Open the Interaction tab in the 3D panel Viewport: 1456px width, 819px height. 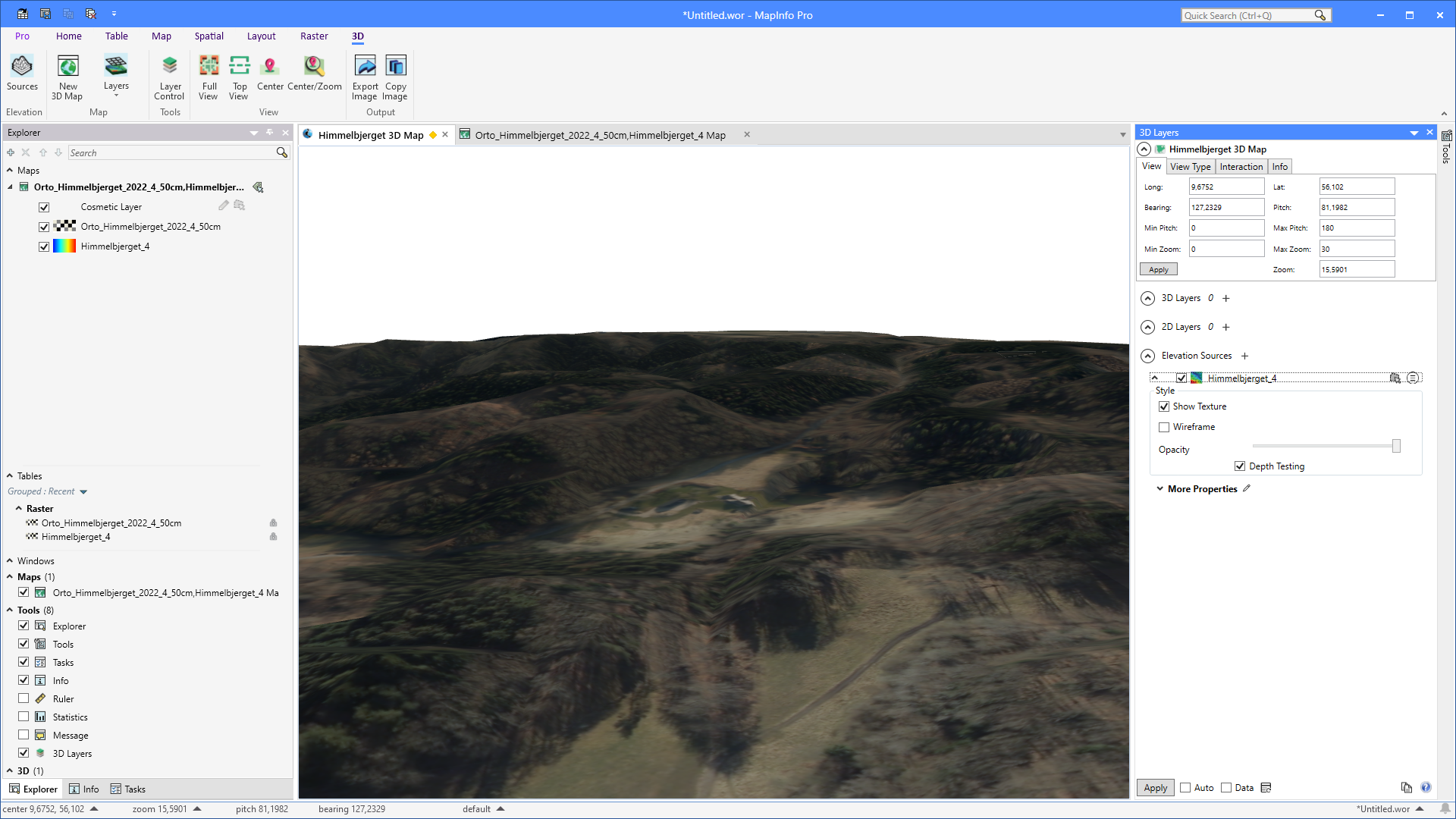(1241, 166)
